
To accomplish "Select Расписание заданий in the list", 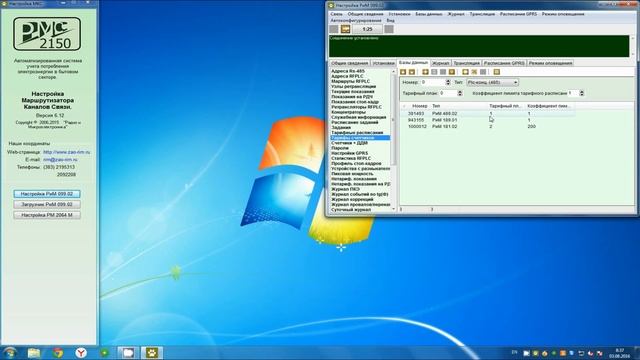I will point(355,122).
